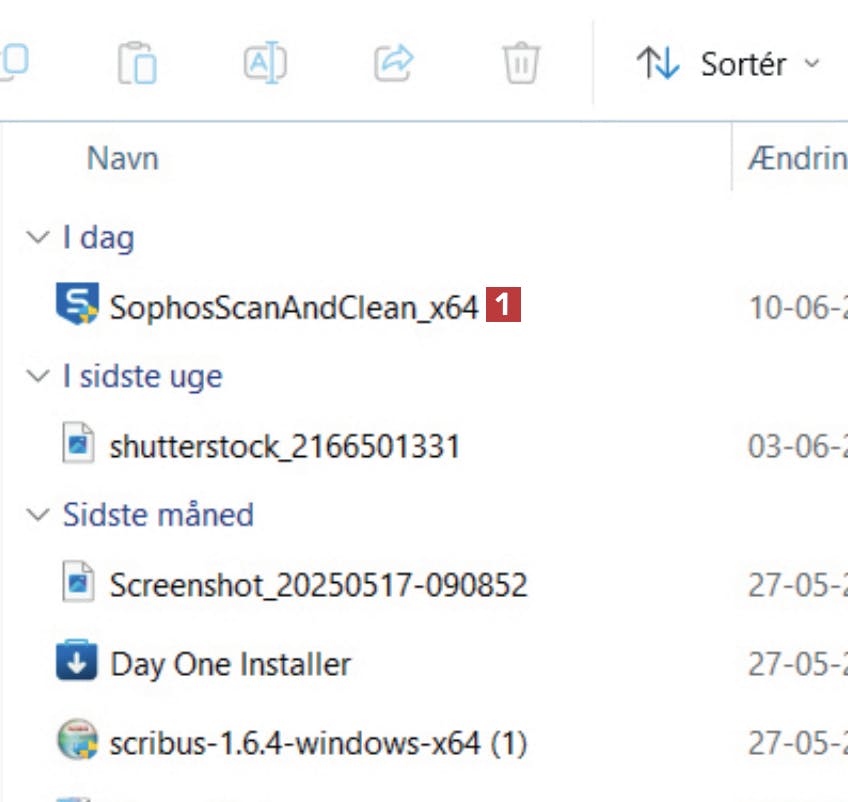Viewport: 848px width, 802px height.
Task: Select the shutterstock_2166501331 image file icon
Action: pos(78,445)
